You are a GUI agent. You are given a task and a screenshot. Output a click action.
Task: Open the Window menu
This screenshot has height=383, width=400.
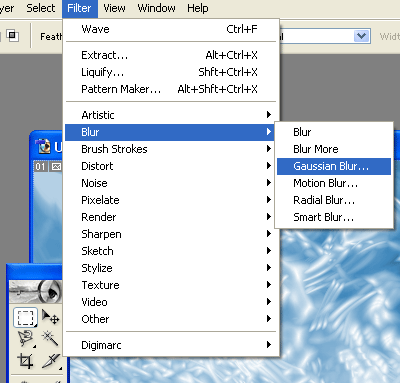156,8
